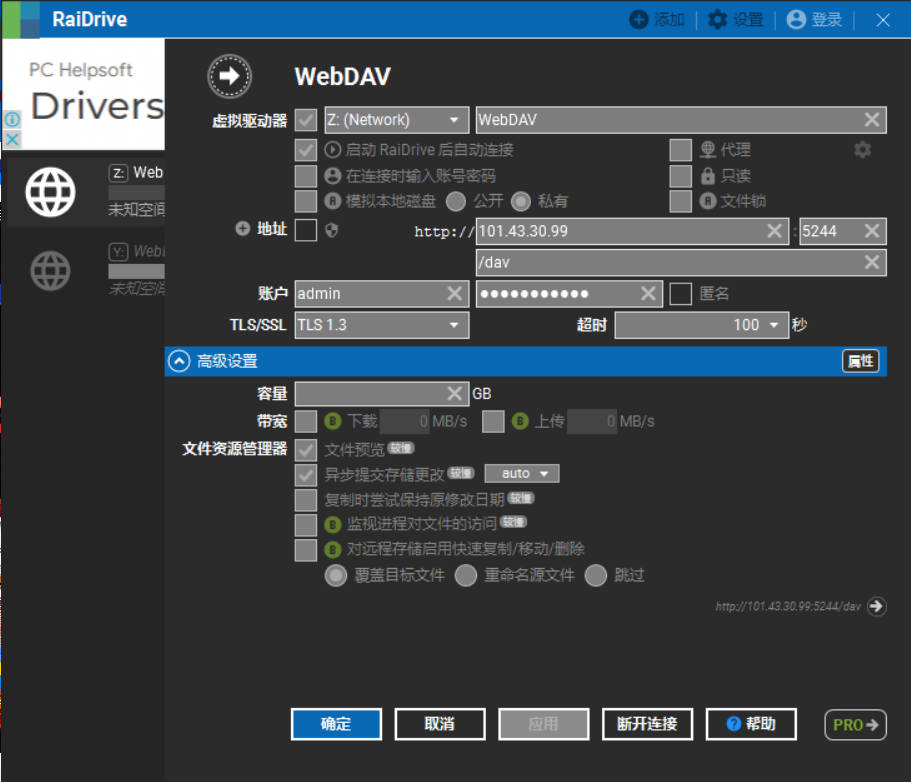
Task: Clear the capacity (容量) field
Action: pyautogui.click(x=454, y=394)
